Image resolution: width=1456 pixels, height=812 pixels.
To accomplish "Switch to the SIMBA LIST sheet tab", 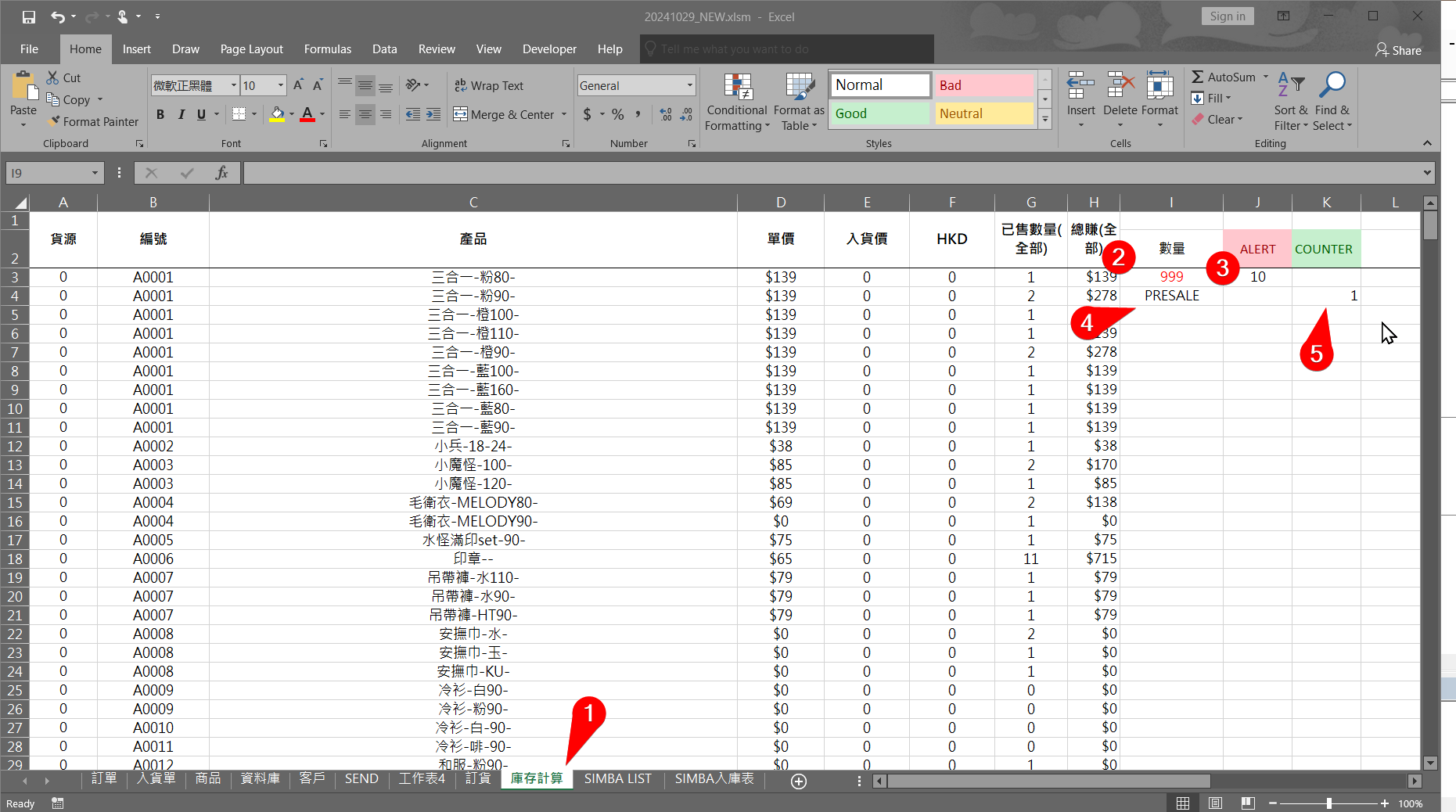I will pyautogui.click(x=617, y=778).
